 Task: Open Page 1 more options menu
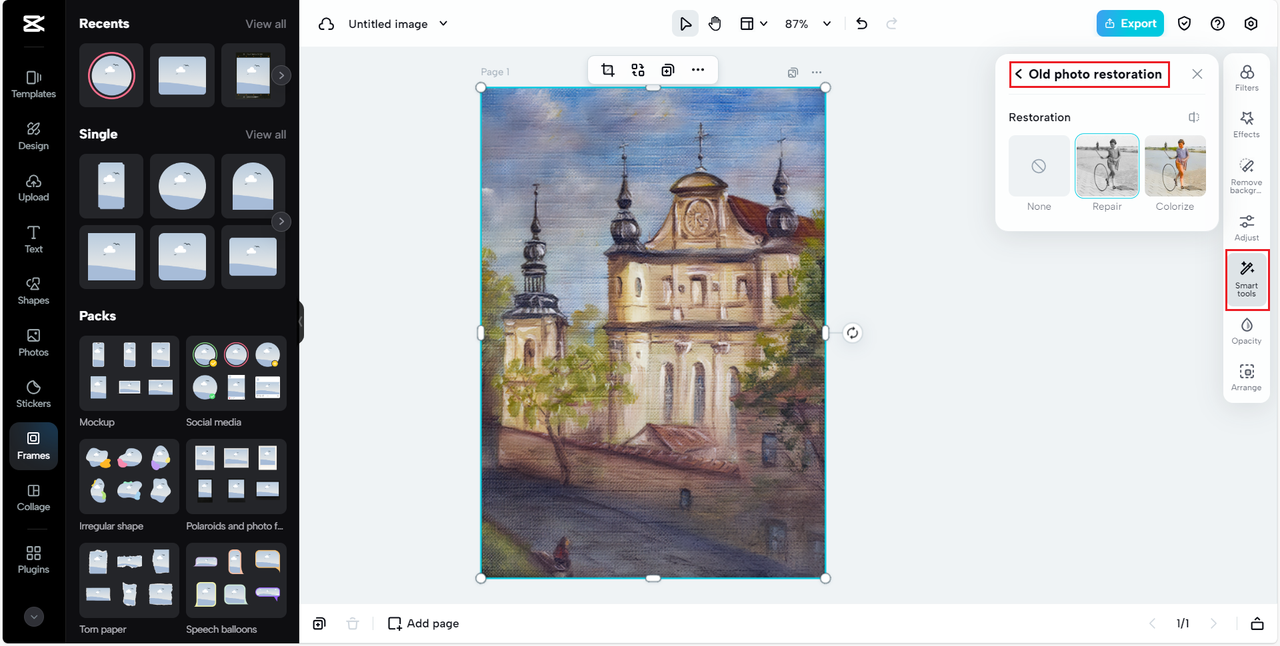point(817,72)
